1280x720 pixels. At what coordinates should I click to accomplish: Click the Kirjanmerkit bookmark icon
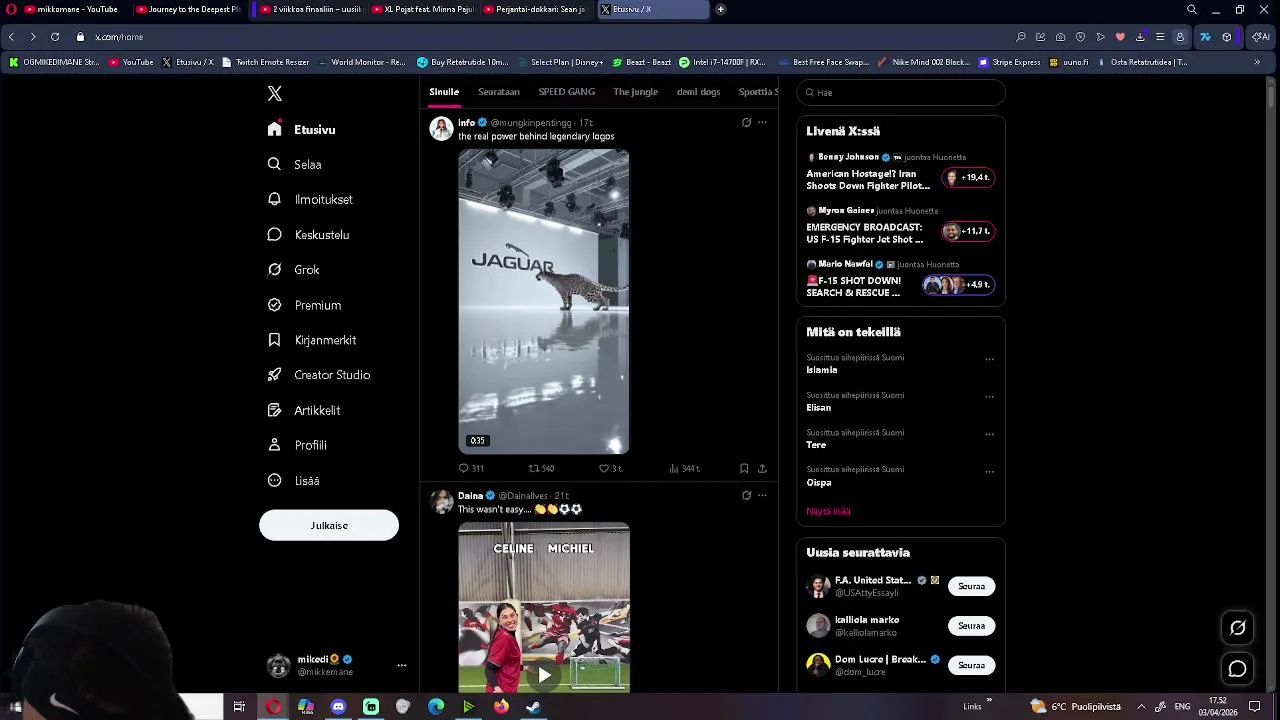point(274,340)
